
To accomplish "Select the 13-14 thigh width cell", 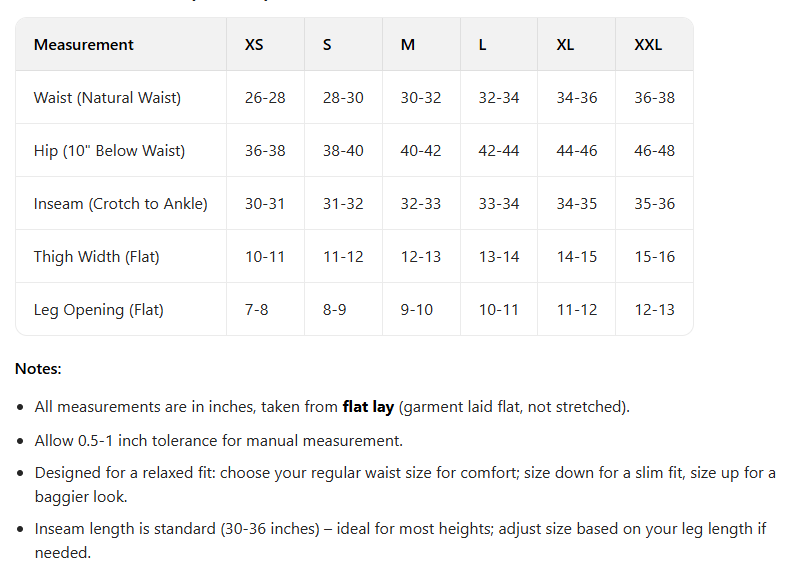I will 499,257.
